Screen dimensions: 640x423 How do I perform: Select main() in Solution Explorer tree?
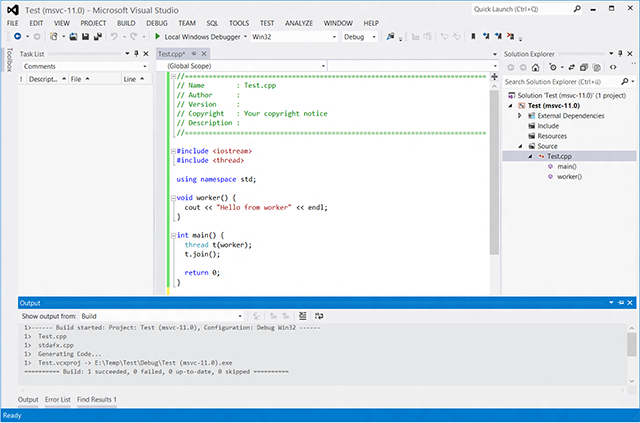click(x=568, y=166)
